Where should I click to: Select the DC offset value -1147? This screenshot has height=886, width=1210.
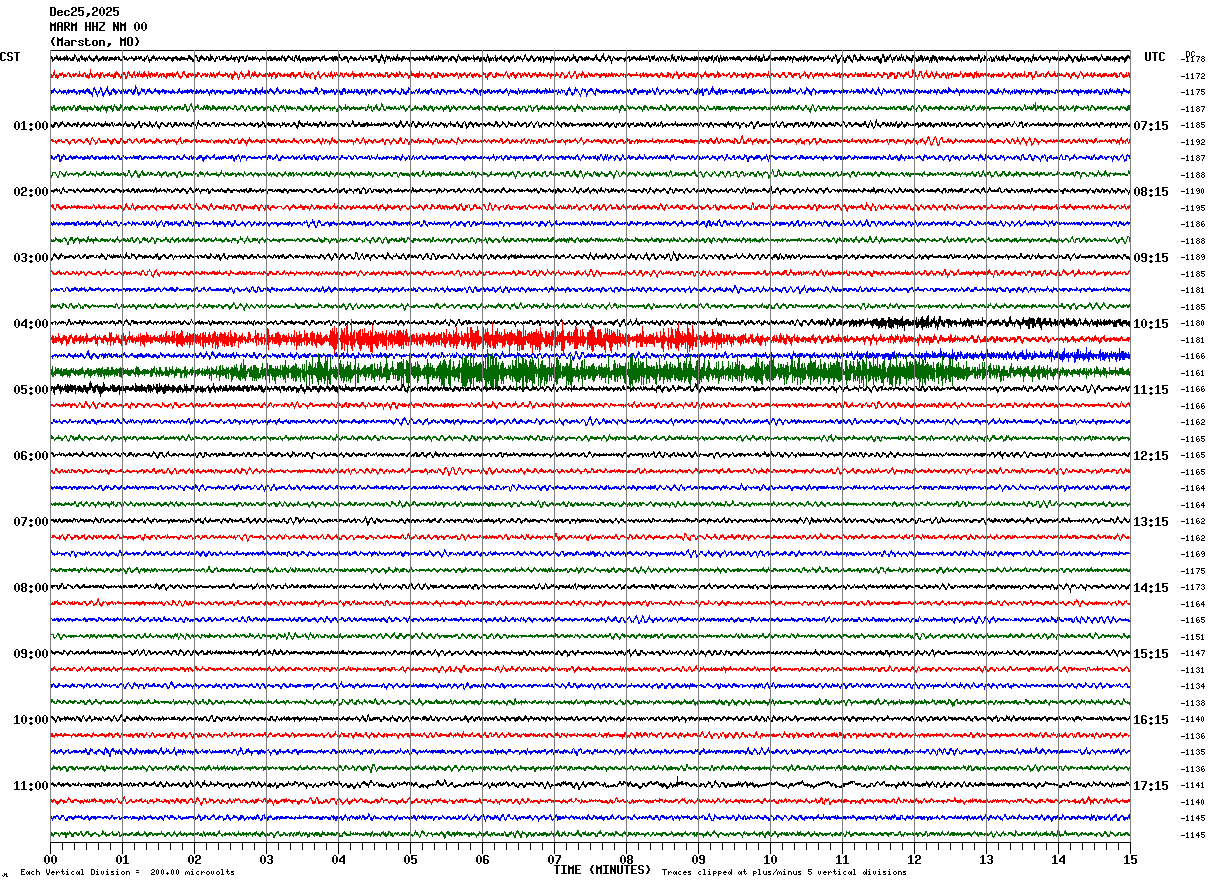(1193, 653)
